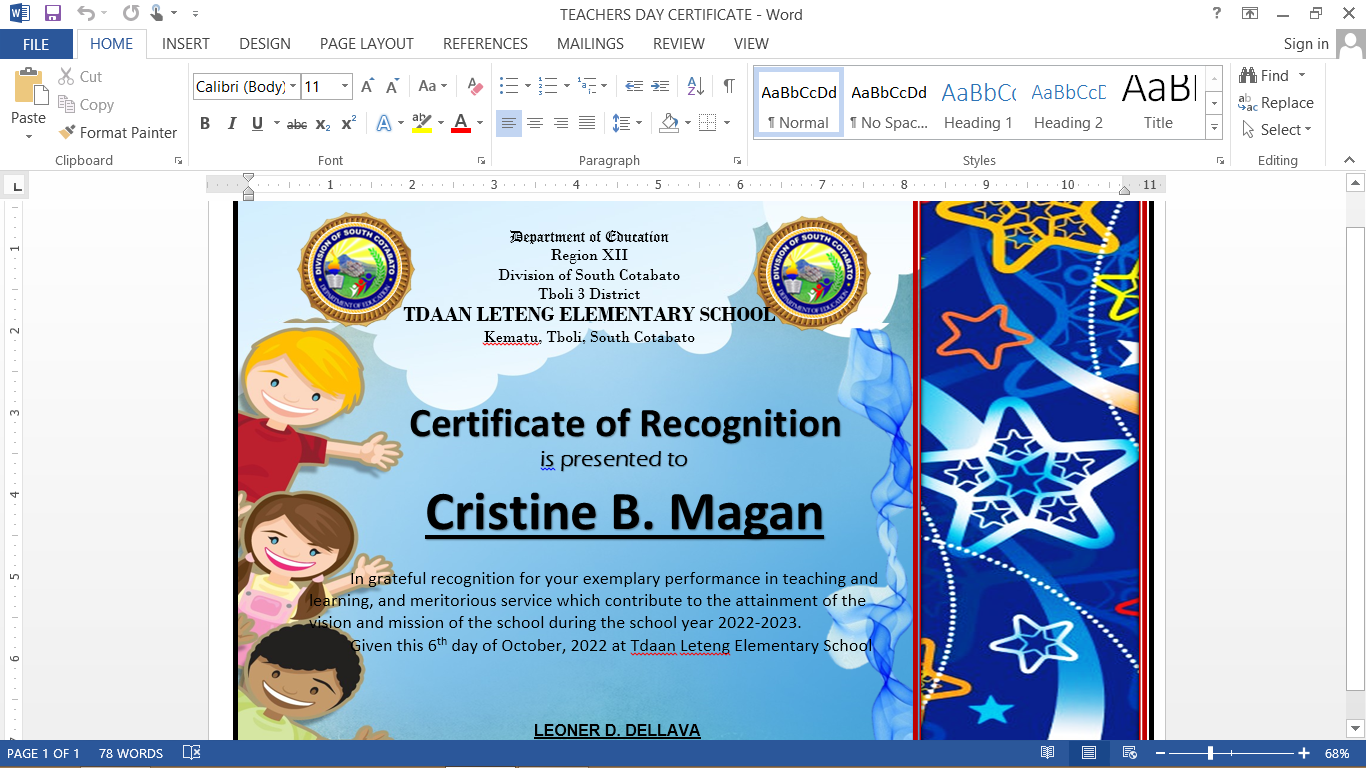Click the Sign in link
The width and height of the screenshot is (1366, 768).
click(x=1306, y=44)
